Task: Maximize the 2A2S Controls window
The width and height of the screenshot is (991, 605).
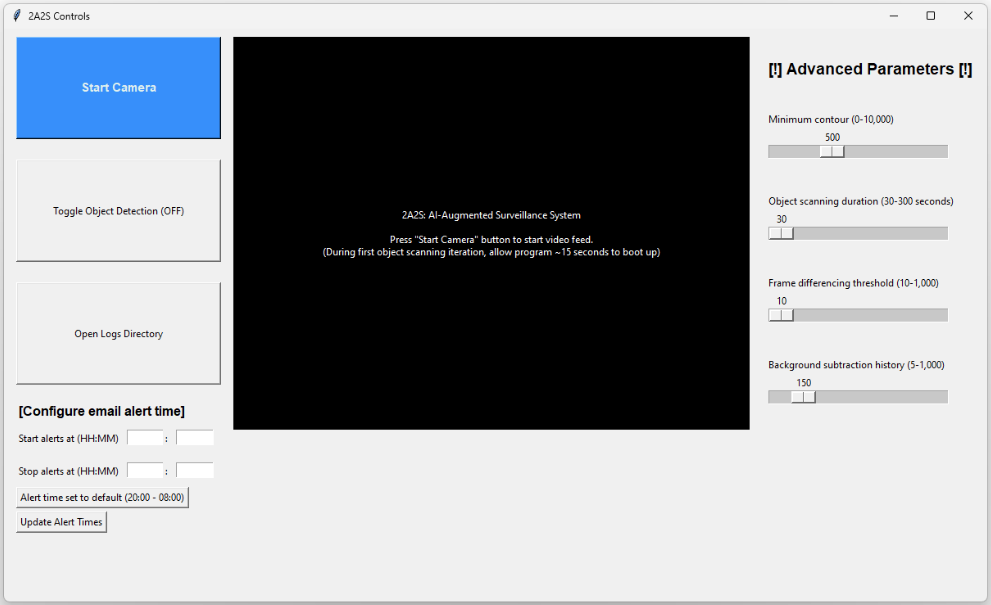Action: [931, 16]
